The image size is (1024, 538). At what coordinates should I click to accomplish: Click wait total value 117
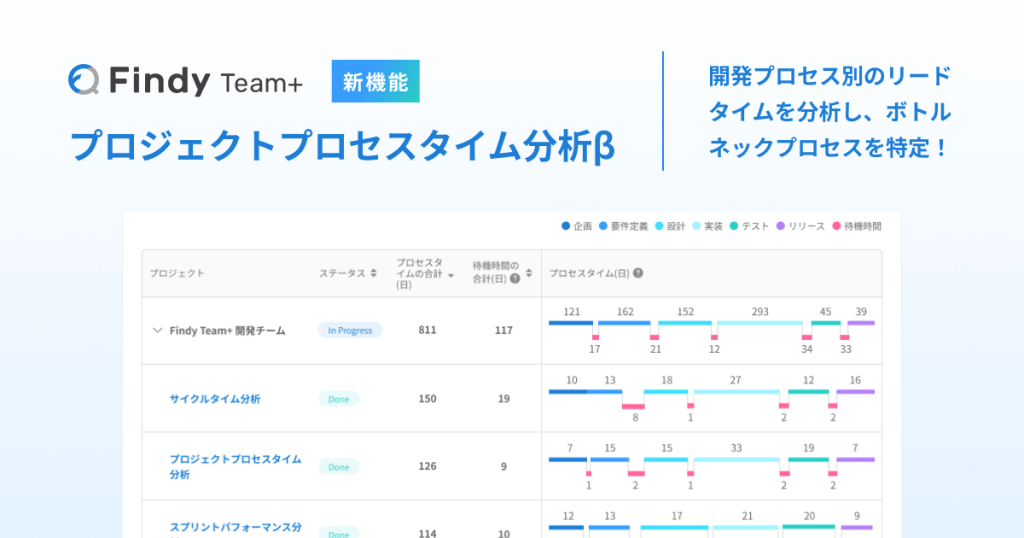click(504, 330)
